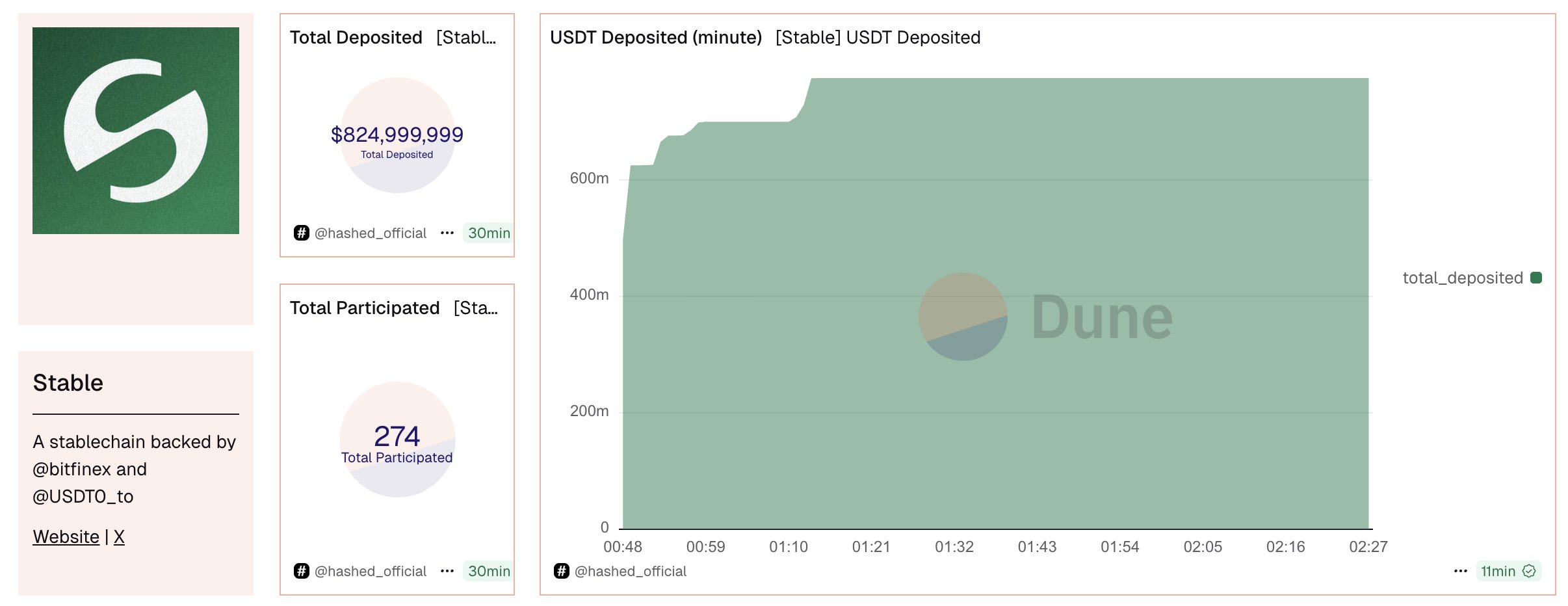The height and width of the screenshot is (606, 1568).
Task: Click the 30min refresh badge on Total Deposited
Action: [489, 233]
